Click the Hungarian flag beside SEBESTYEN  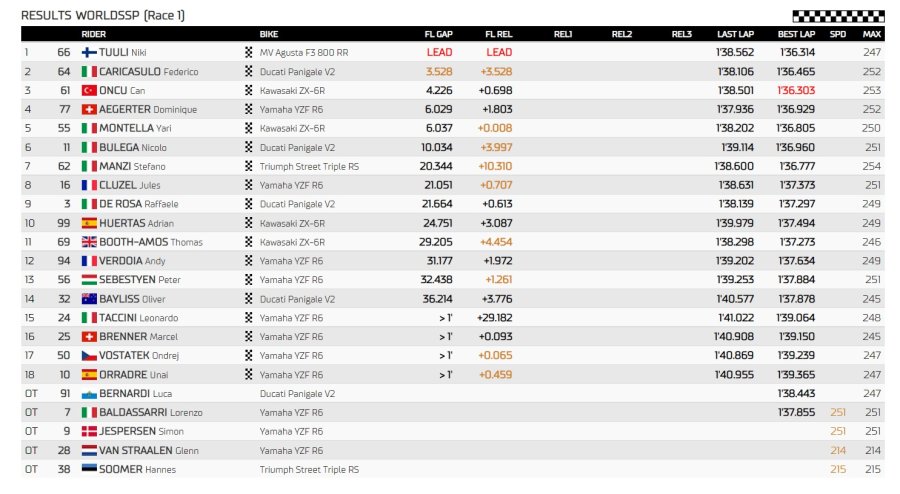coord(89,279)
